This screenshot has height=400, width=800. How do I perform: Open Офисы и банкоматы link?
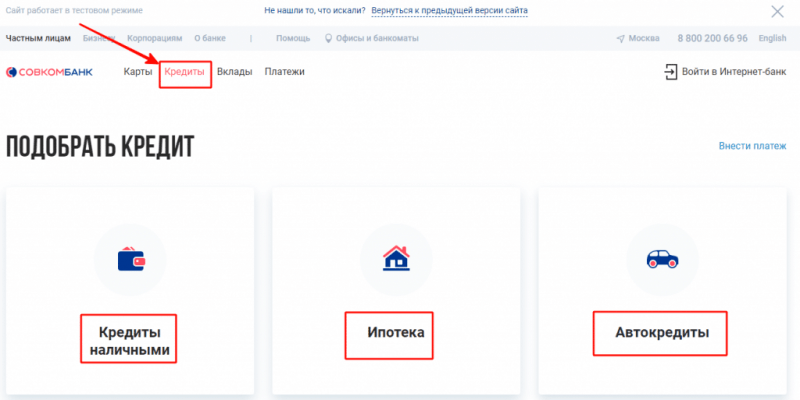377,38
